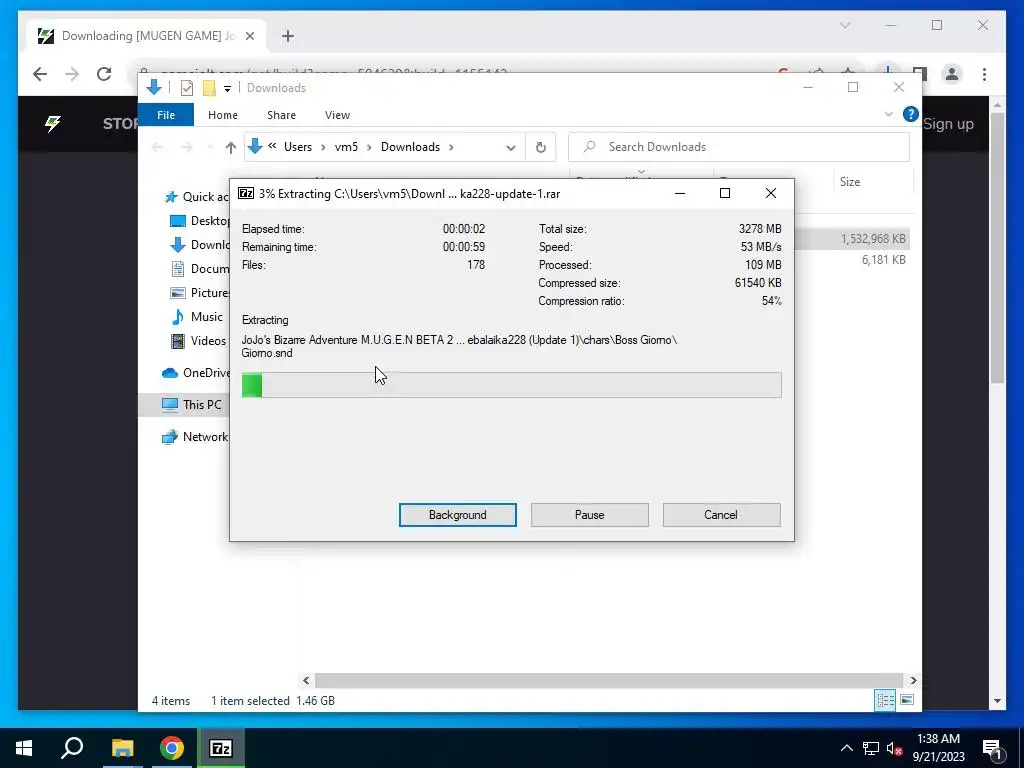Click scrollbar left arrow in Explorer
Screen dimensions: 1024x768
click(x=306, y=680)
